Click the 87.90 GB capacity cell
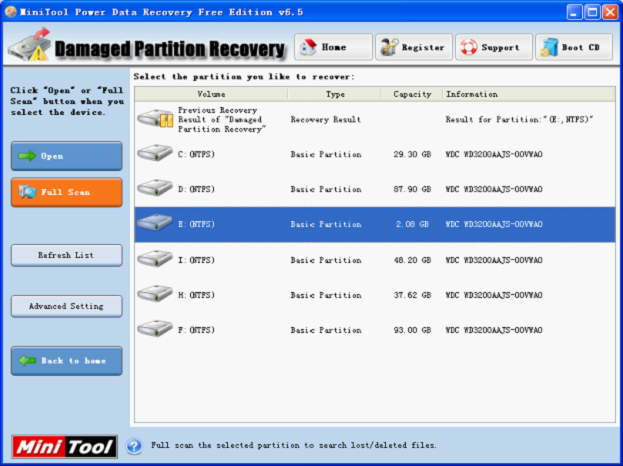Screen dimensions: 623x466 coord(412,189)
